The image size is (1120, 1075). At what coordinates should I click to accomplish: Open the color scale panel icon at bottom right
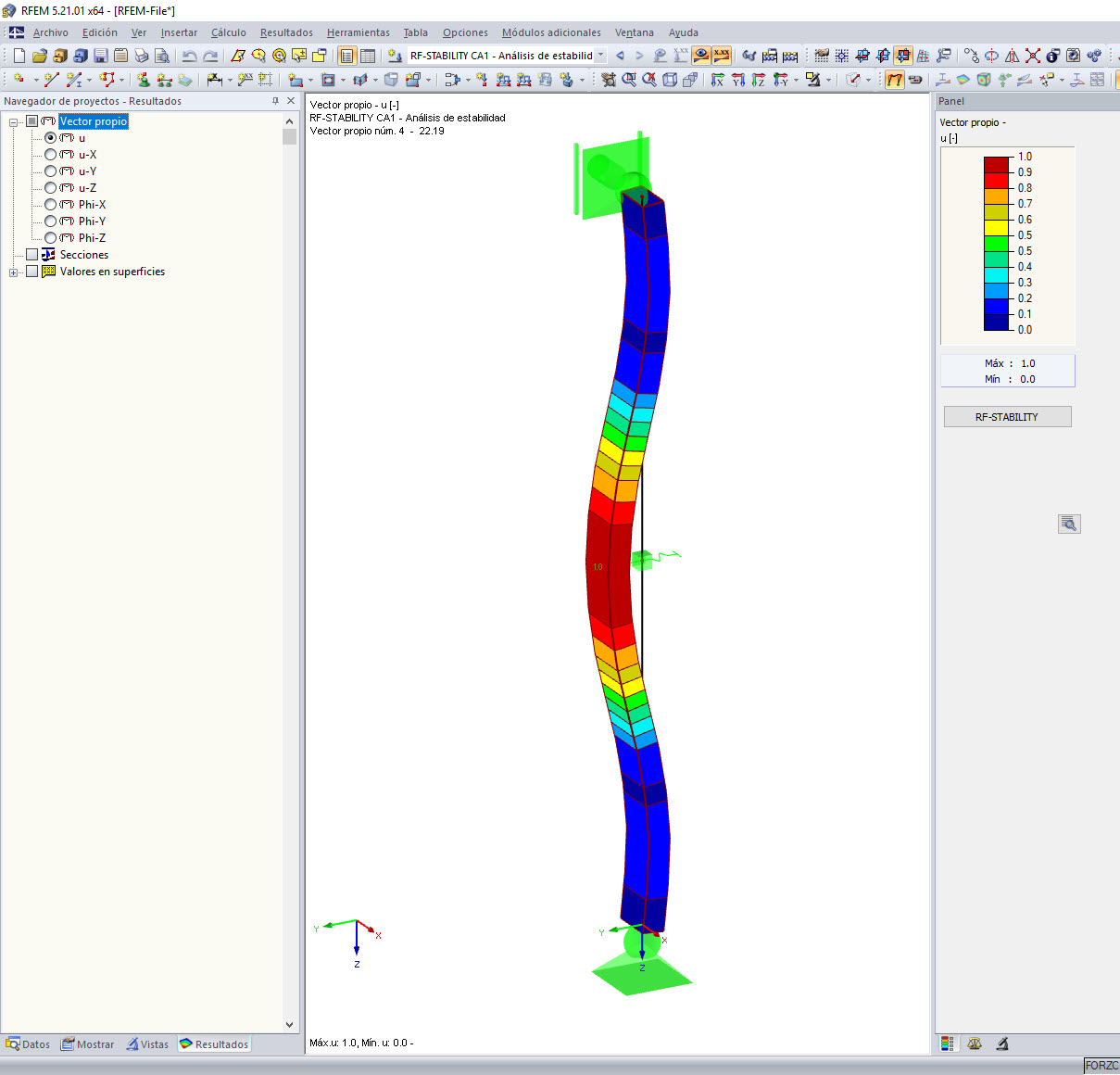coord(947,1043)
